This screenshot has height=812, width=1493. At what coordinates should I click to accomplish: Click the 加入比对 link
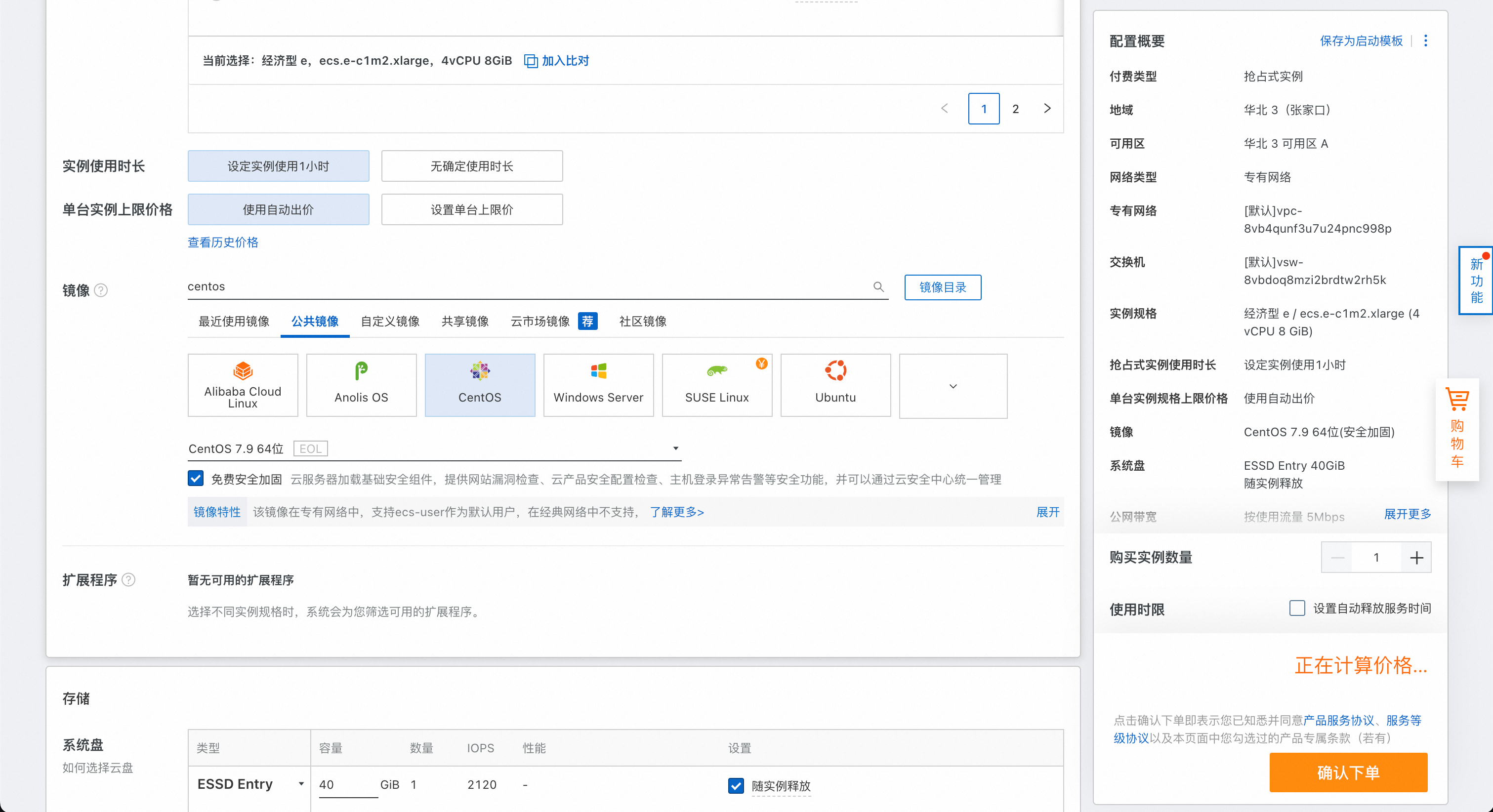point(565,61)
